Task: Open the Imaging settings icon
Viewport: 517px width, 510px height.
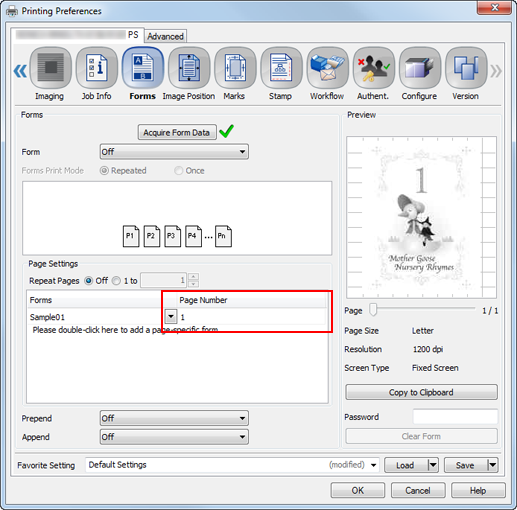Action: pos(50,68)
